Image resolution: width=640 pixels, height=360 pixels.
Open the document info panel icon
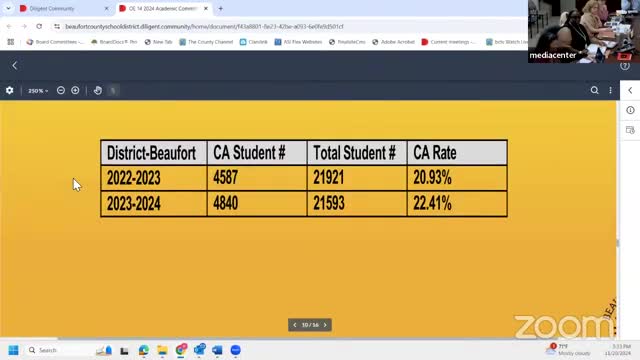(x=630, y=110)
